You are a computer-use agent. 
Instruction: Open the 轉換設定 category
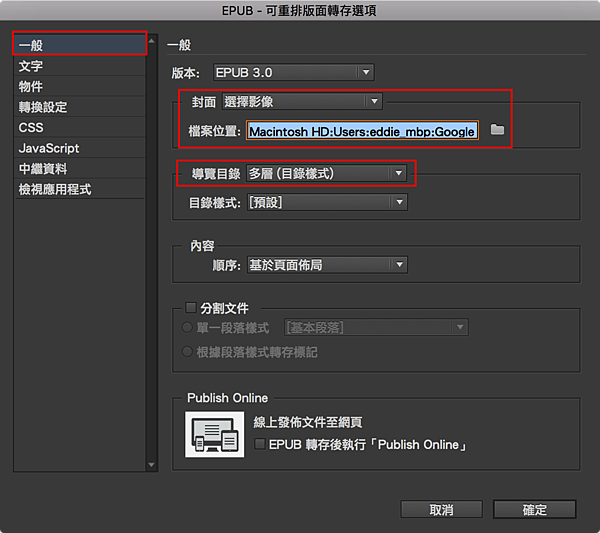tap(80, 107)
